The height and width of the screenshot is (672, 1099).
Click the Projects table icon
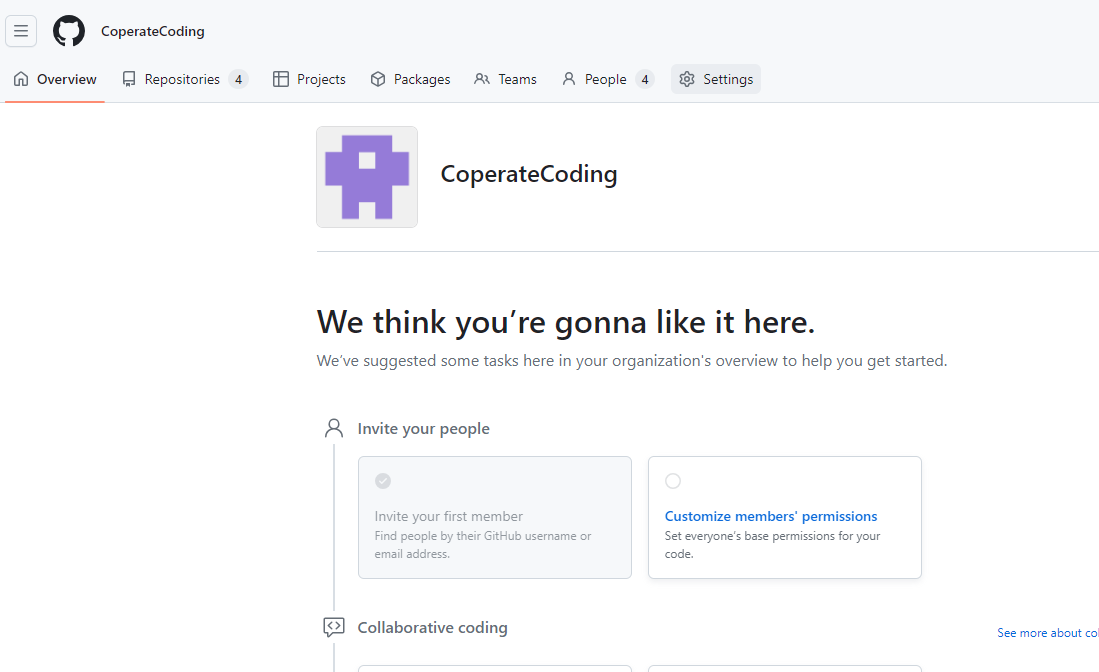(x=281, y=79)
